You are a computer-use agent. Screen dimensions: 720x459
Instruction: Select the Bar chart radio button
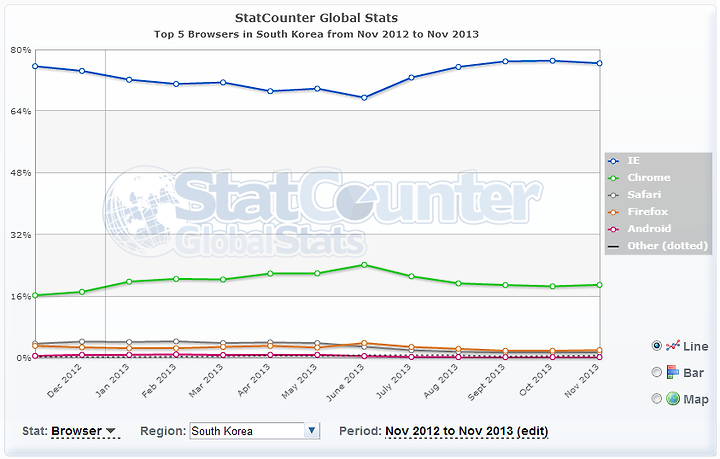pyautogui.click(x=657, y=372)
